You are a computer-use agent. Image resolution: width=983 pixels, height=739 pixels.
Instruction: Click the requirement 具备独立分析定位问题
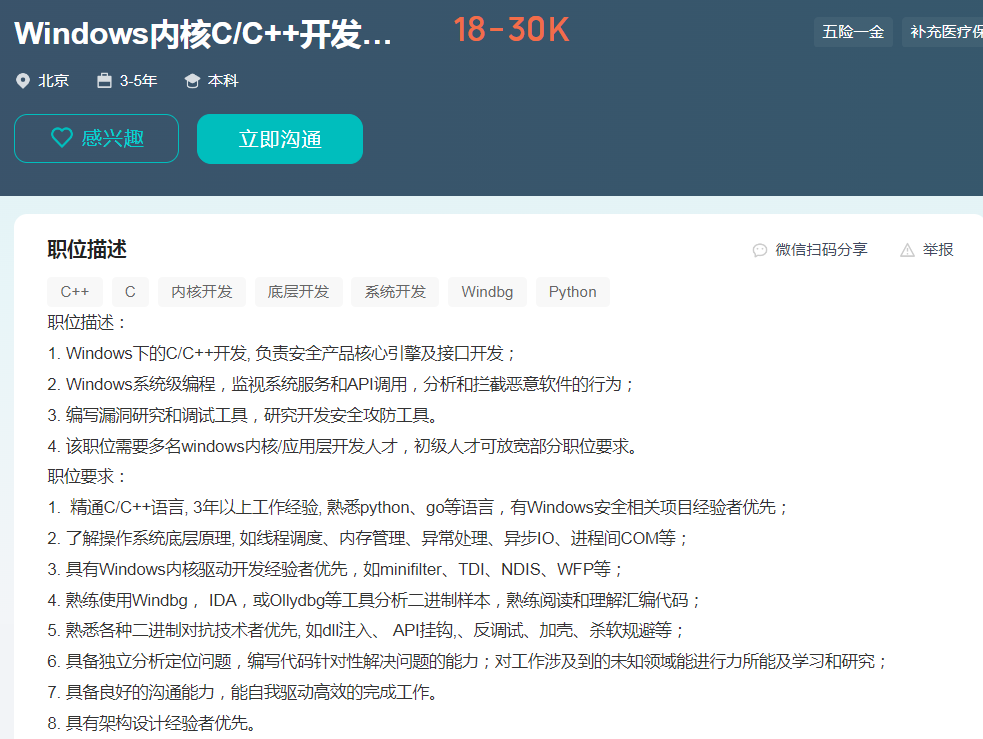click(468, 661)
